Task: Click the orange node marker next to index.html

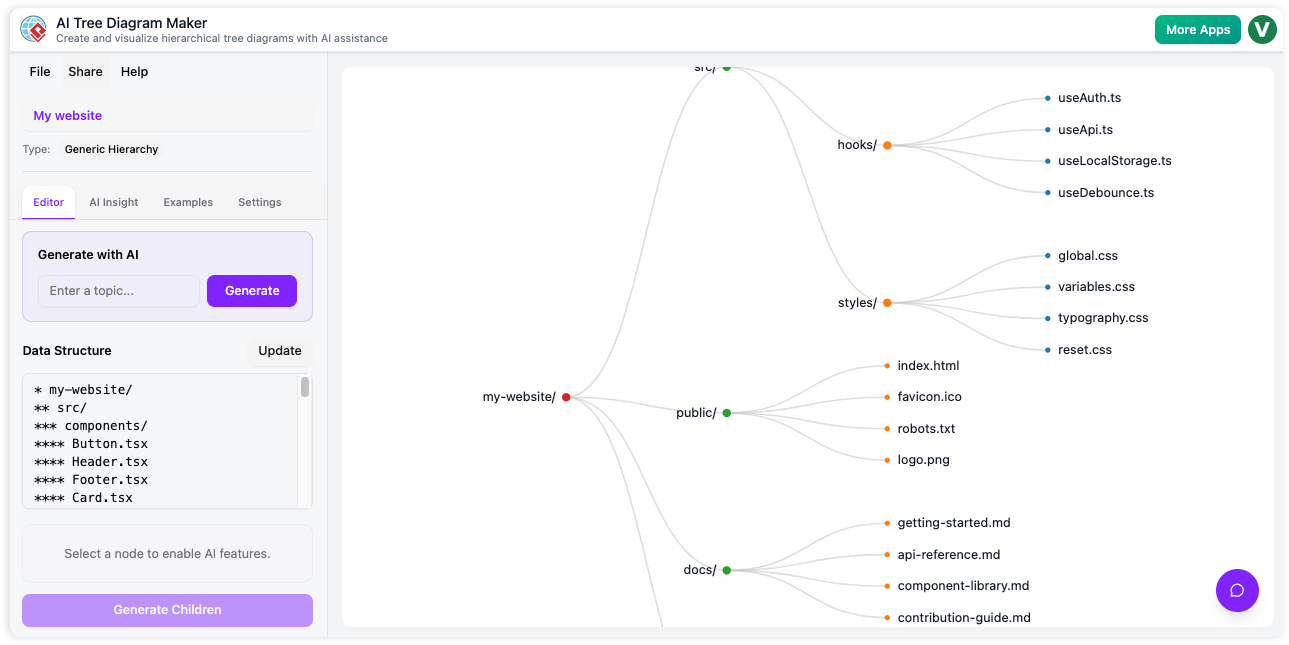Action: (887, 365)
